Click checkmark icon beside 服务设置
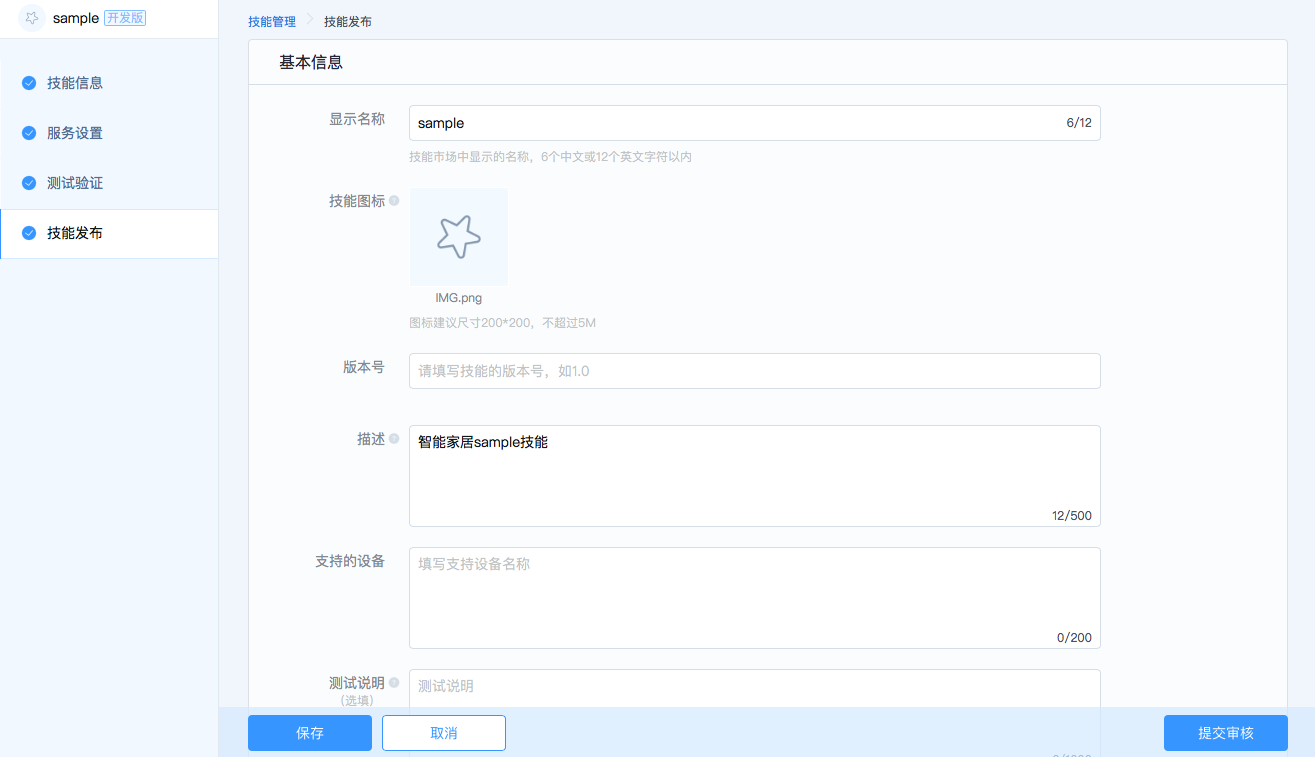The height and width of the screenshot is (757, 1315). click(x=29, y=133)
